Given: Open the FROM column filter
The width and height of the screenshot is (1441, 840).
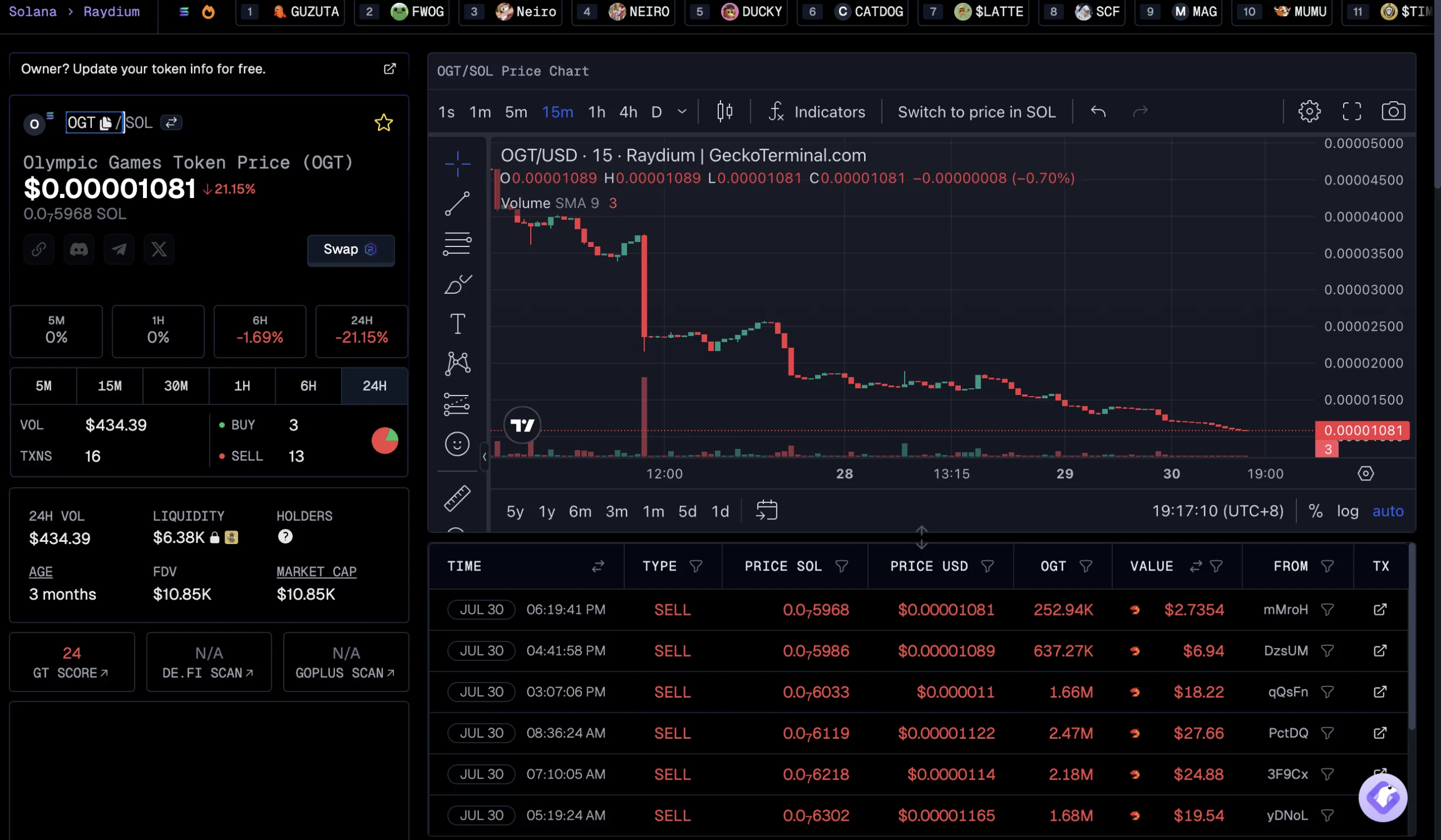Looking at the screenshot, I should coord(1328,567).
